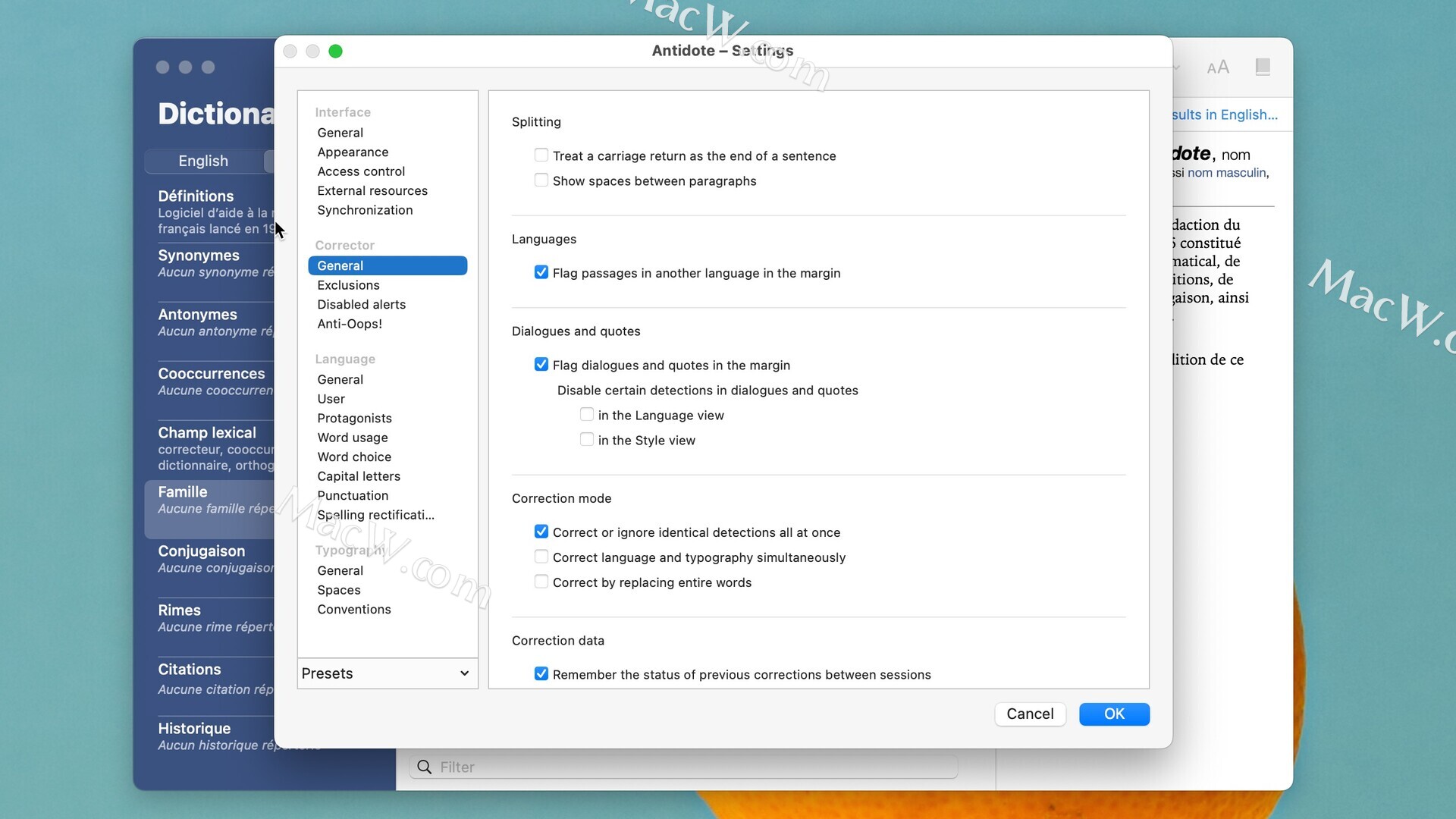This screenshot has height=819, width=1456.
Task: Check 'Show spaces between paragraphs'
Action: (x=541, y=180)
